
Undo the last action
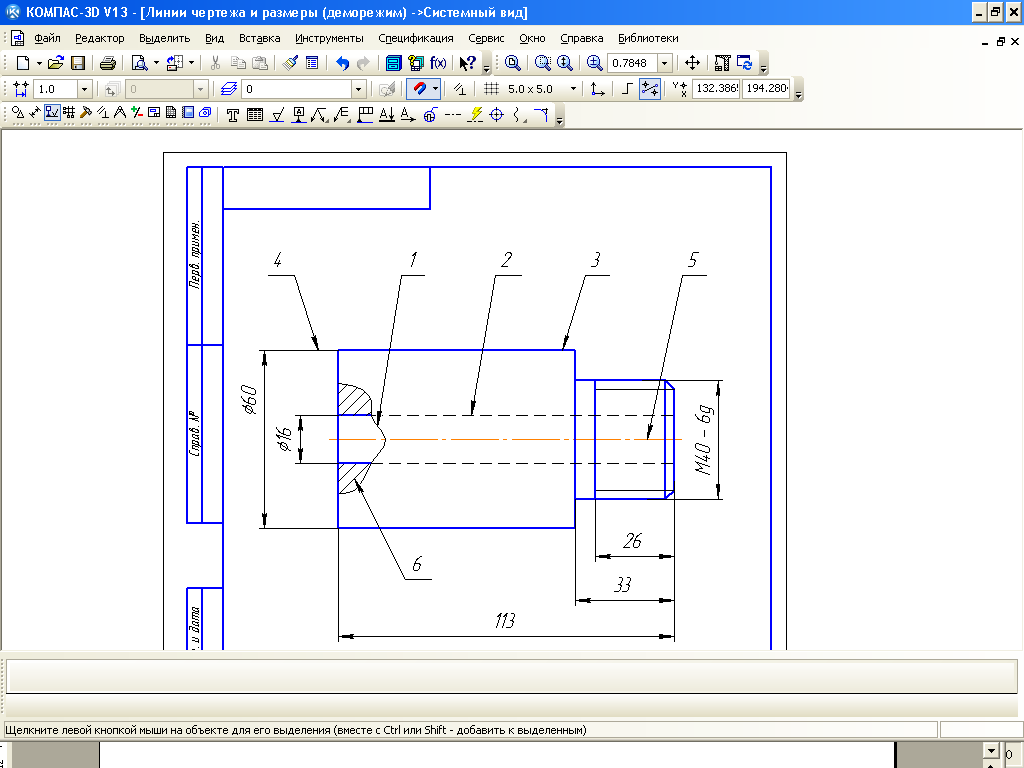(x=342, y=63)
